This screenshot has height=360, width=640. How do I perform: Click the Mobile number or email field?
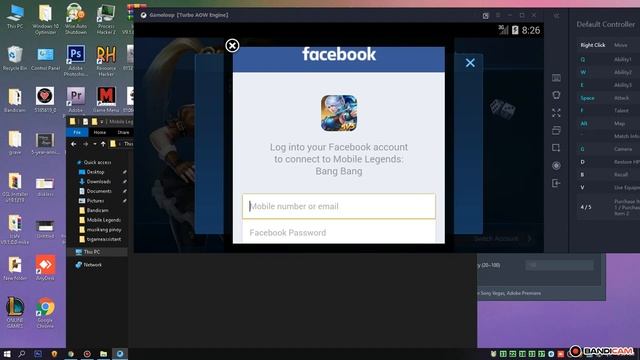point(339,206)
